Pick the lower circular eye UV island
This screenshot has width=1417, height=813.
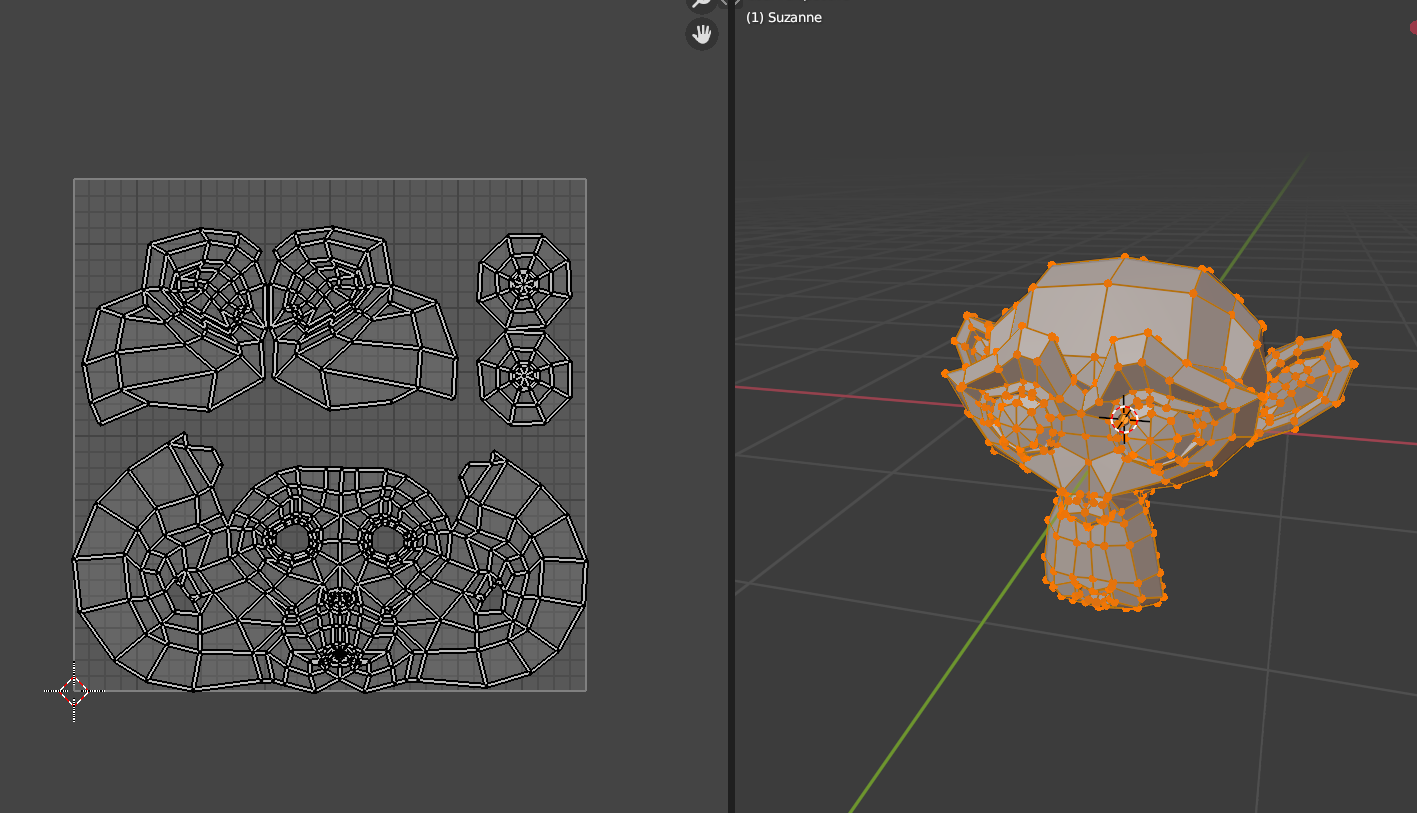point(525,378)
